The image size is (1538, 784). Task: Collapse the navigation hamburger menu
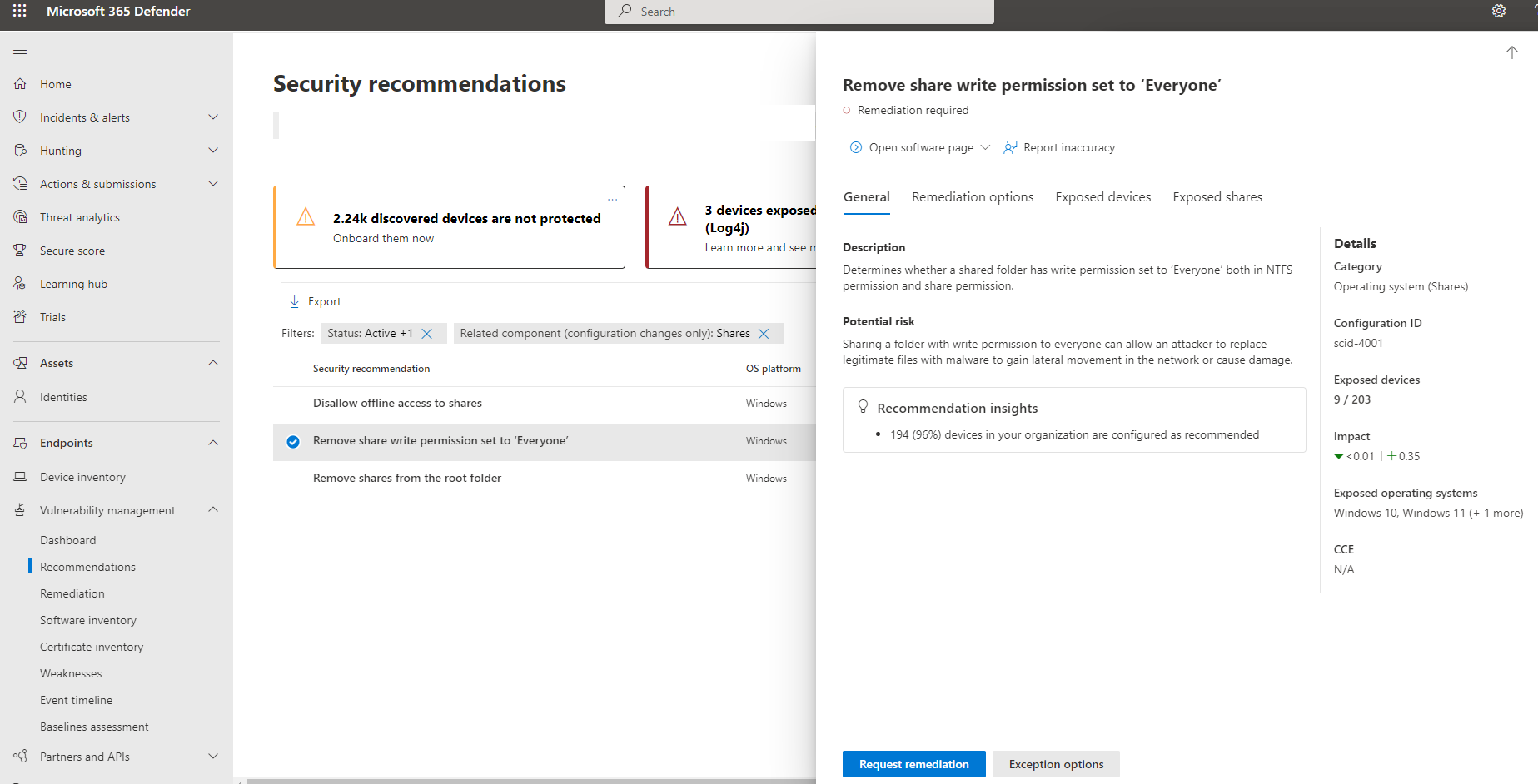[20, 51]
